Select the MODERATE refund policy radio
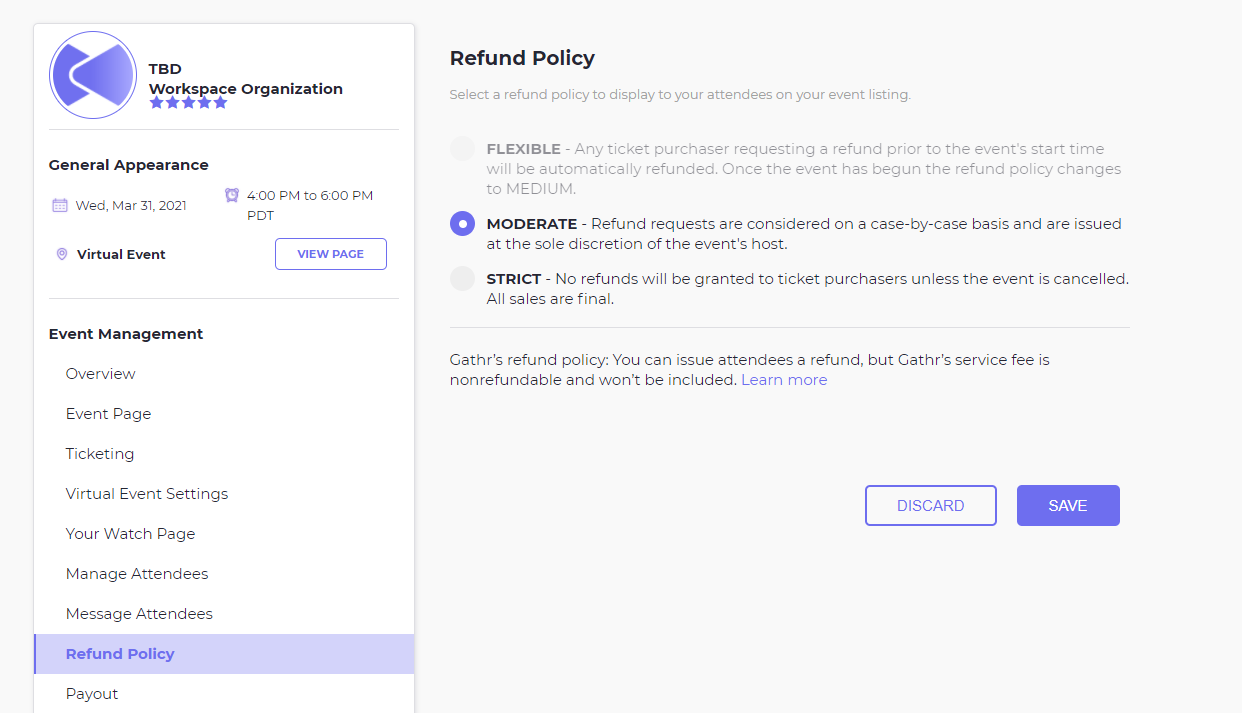 coord(462,224)
